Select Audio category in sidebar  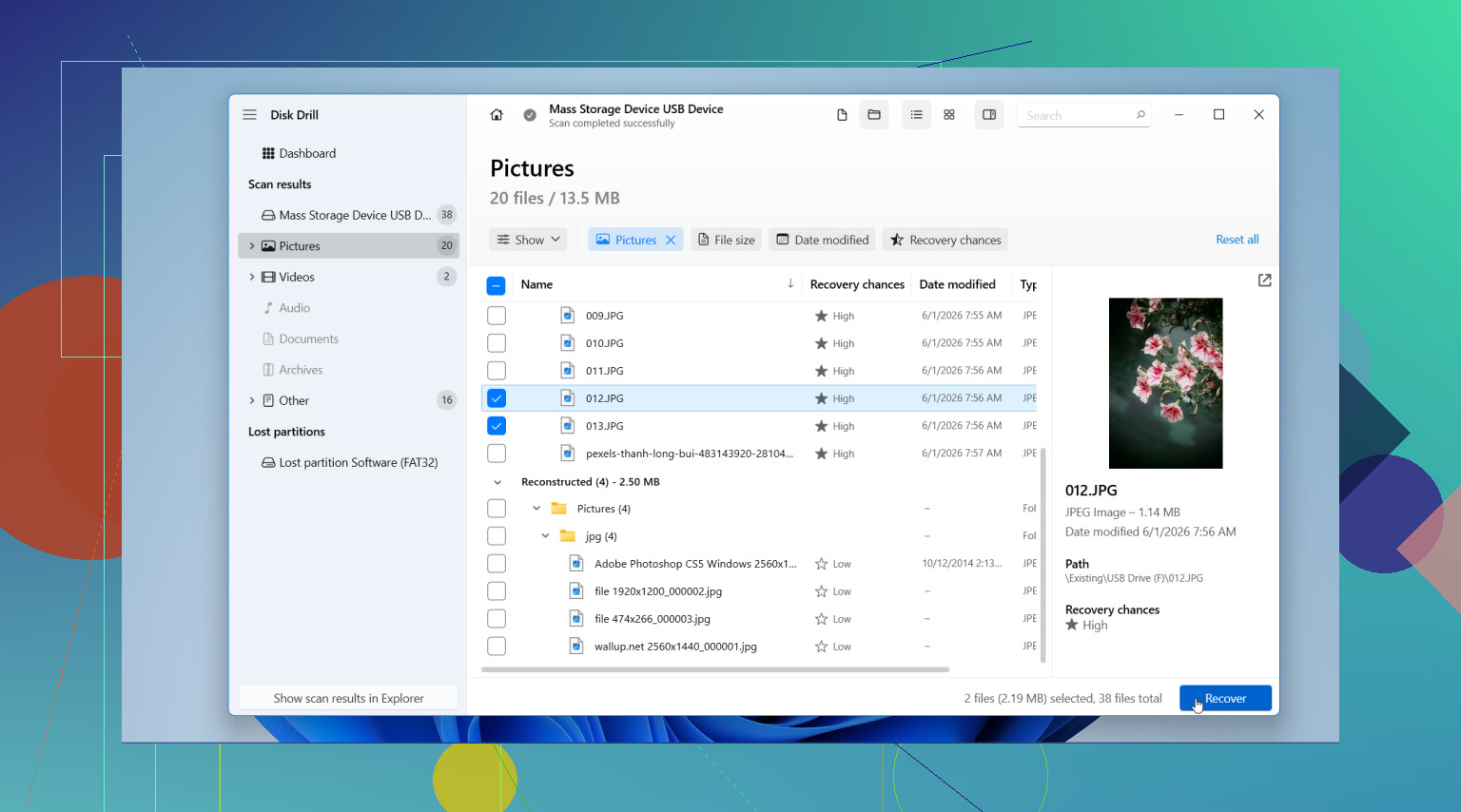coord(348,308)
